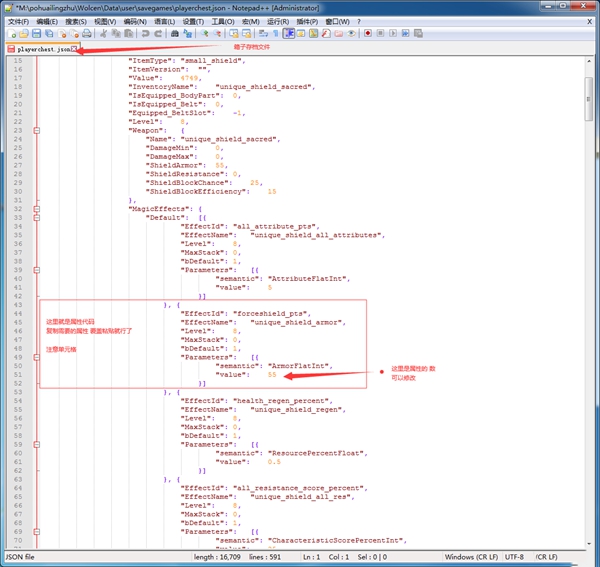Collapse the "Weapon" block at line 23
Screen dimensions: 600x567
[x=37, y=130]
